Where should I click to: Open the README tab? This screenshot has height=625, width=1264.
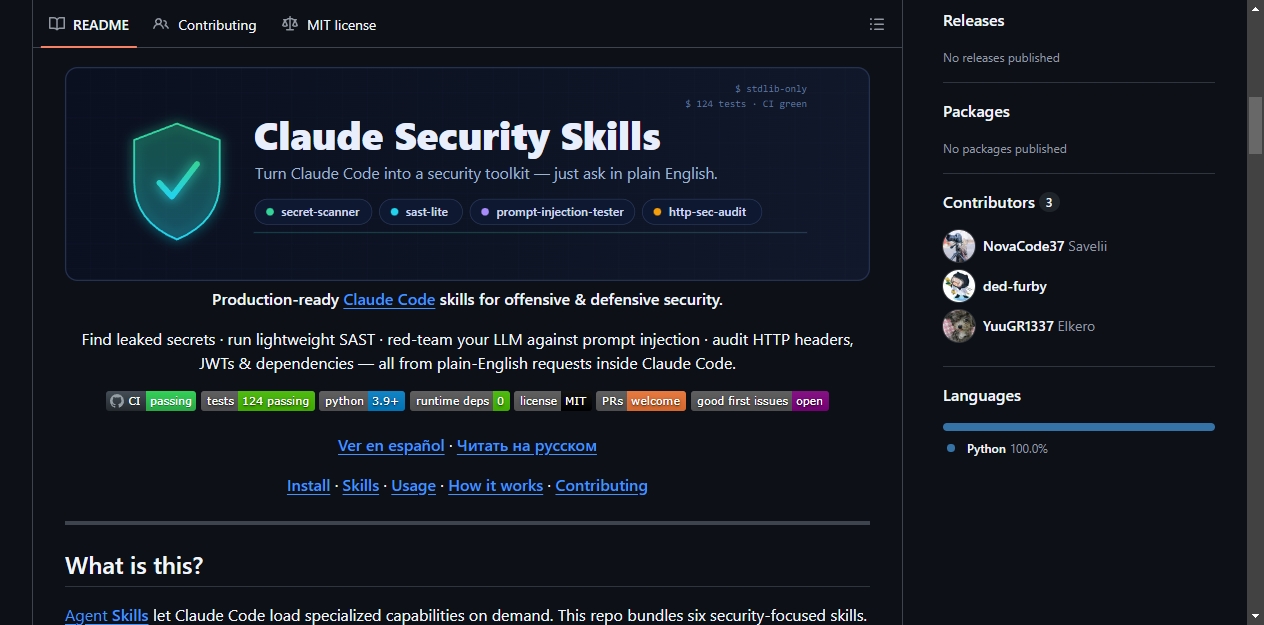tap(89, 24)
